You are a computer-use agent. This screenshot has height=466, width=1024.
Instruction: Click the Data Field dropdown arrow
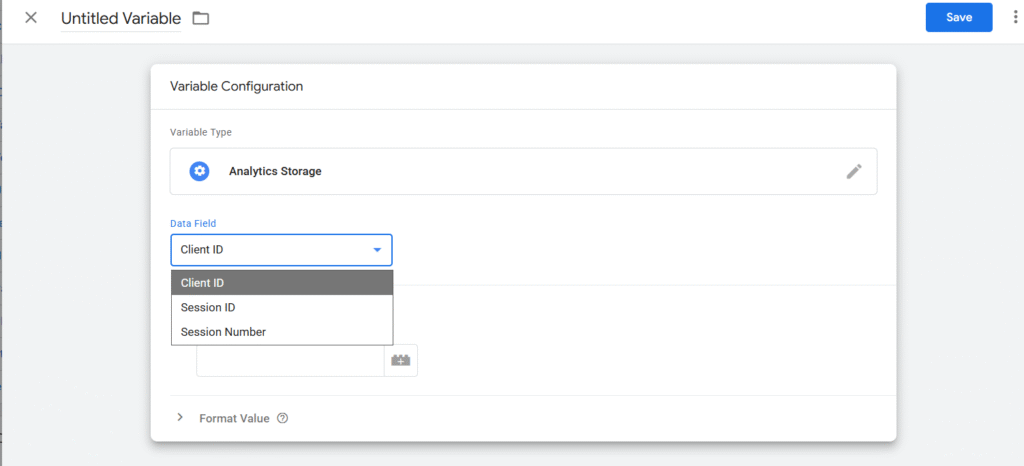[377, 250]
